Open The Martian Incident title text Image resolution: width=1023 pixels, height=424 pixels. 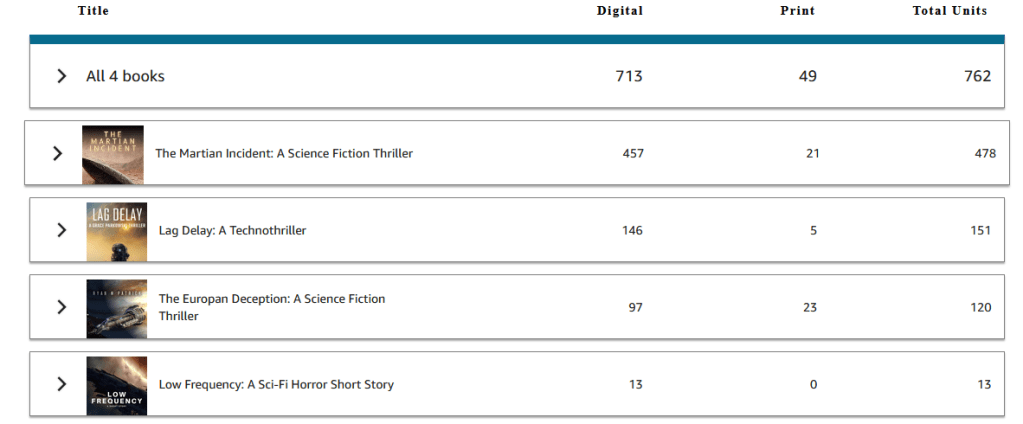pyautogui.click(x=284, y=154)
